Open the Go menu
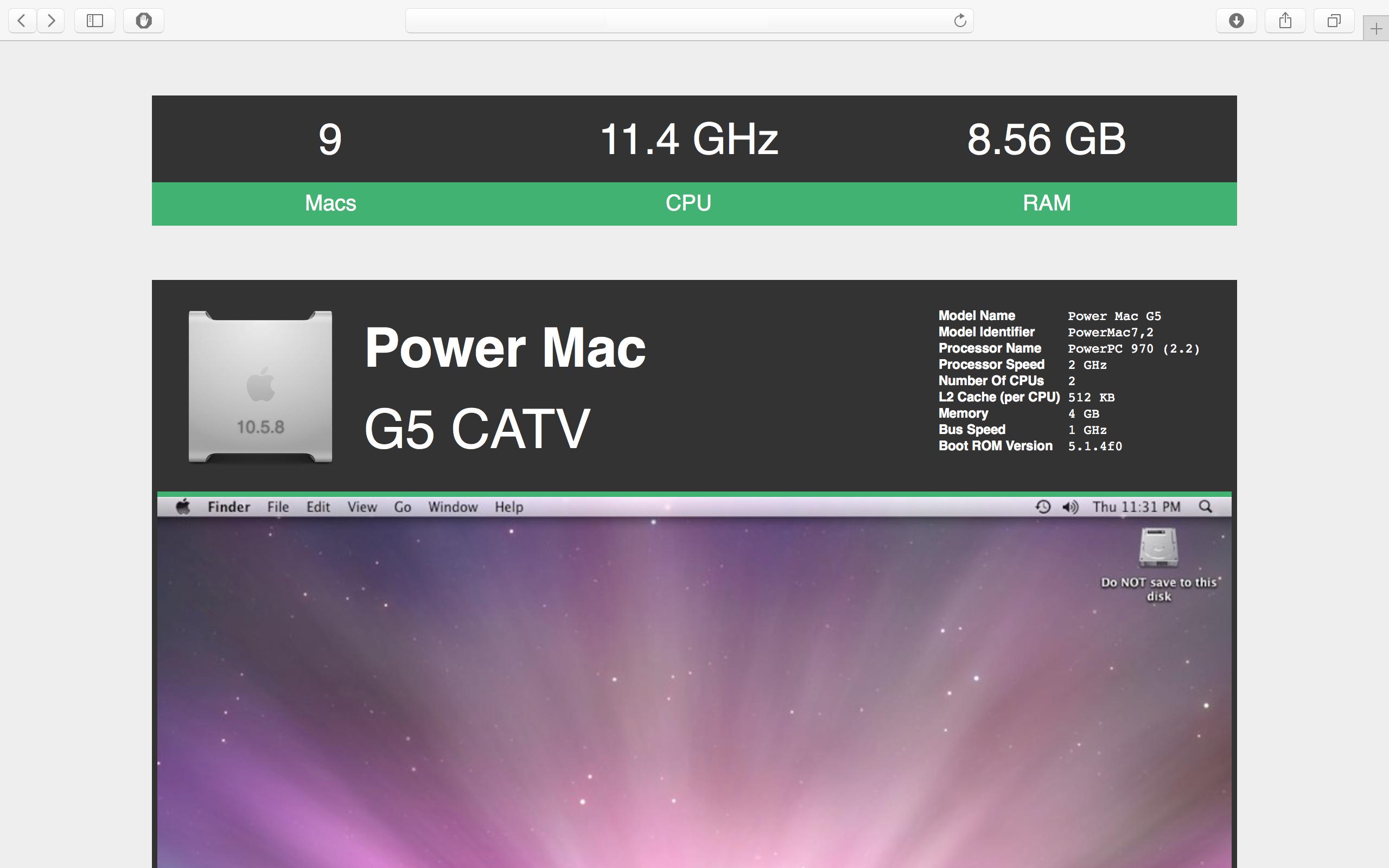This screenshot has width=1389, height=868. pyautogui.click(x=403, y=507)
